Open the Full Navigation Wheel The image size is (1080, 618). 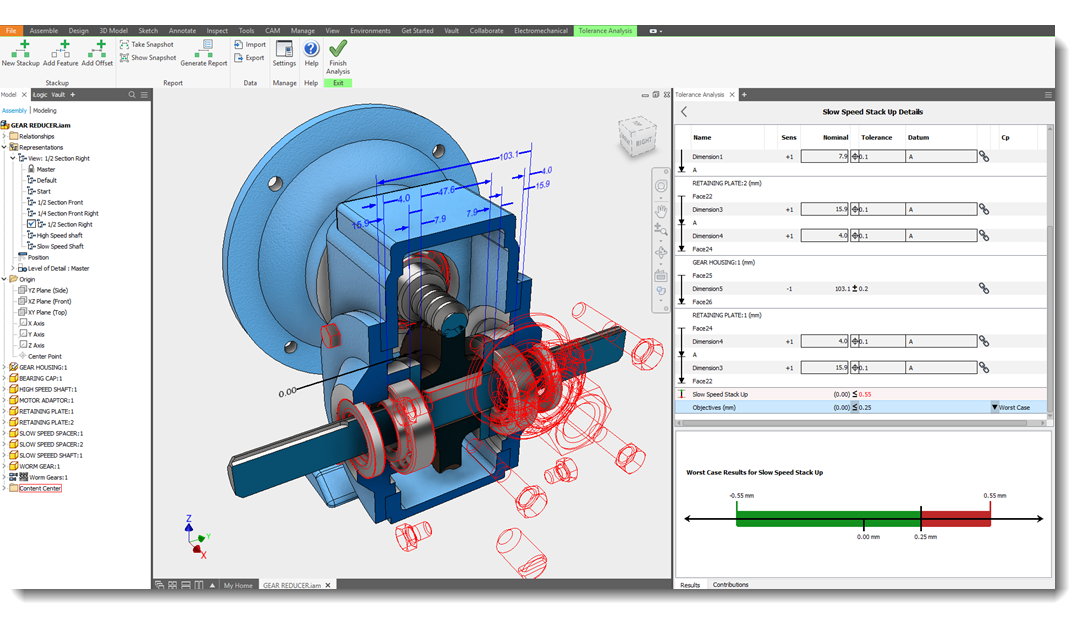click(x=661, y=186)
